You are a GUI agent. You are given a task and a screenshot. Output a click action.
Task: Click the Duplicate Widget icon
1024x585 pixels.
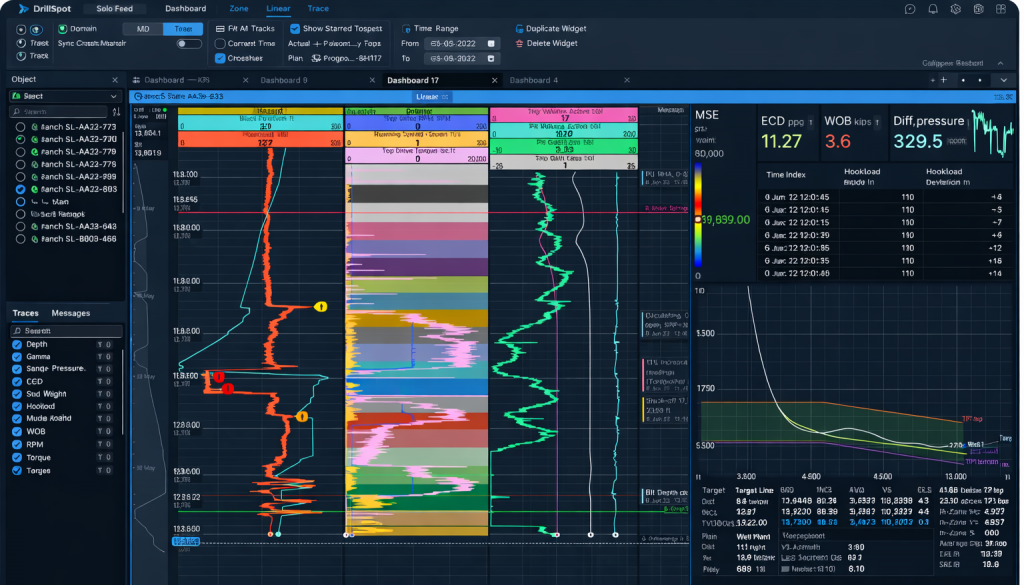(x=519, y=29)
